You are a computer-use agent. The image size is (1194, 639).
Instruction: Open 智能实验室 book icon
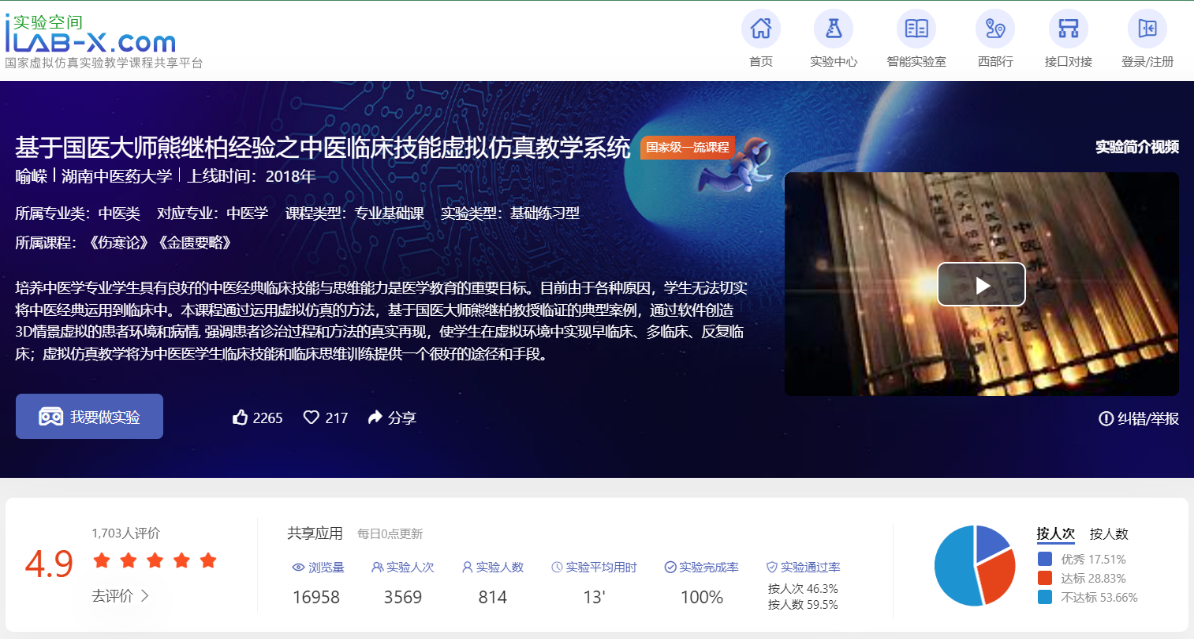[x=916, y=29]
